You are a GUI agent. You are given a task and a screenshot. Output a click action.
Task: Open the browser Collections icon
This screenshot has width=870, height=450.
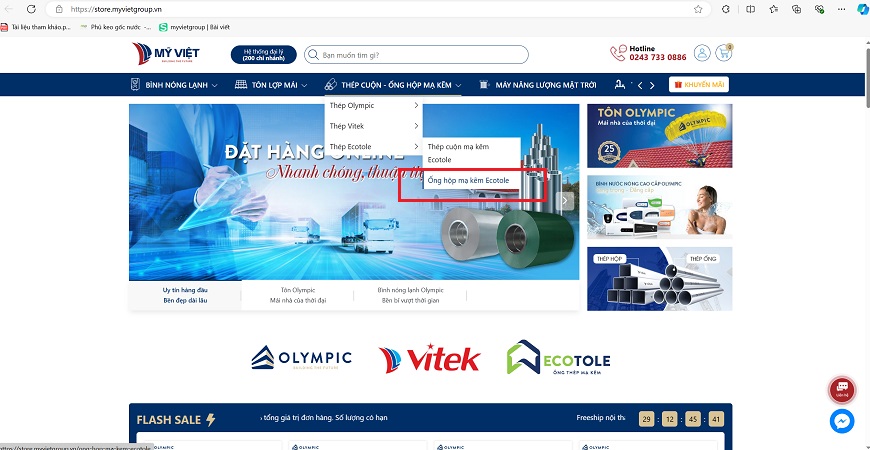click(796, 9)
